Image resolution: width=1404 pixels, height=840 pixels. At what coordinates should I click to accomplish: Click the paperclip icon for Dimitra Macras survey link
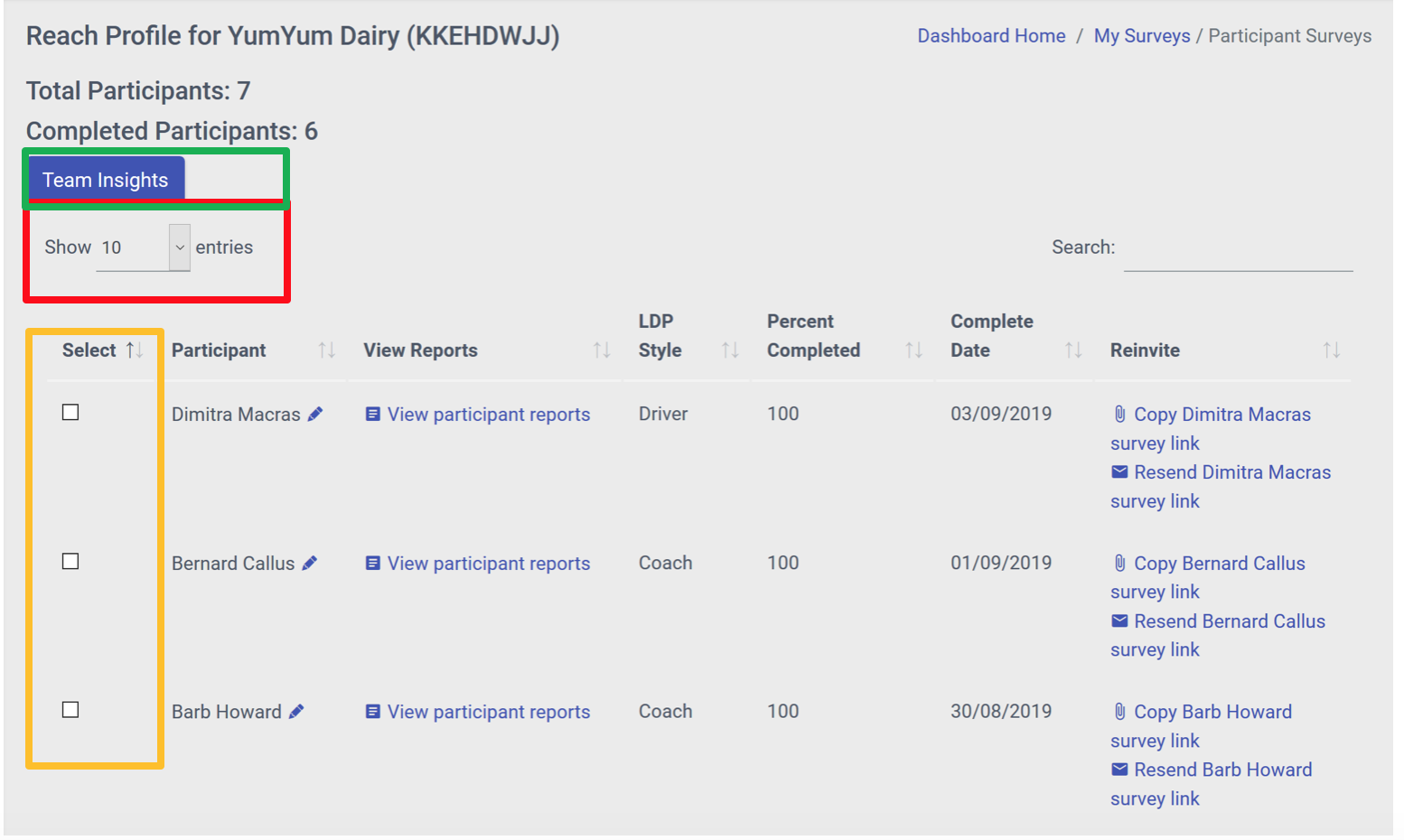1118,413
